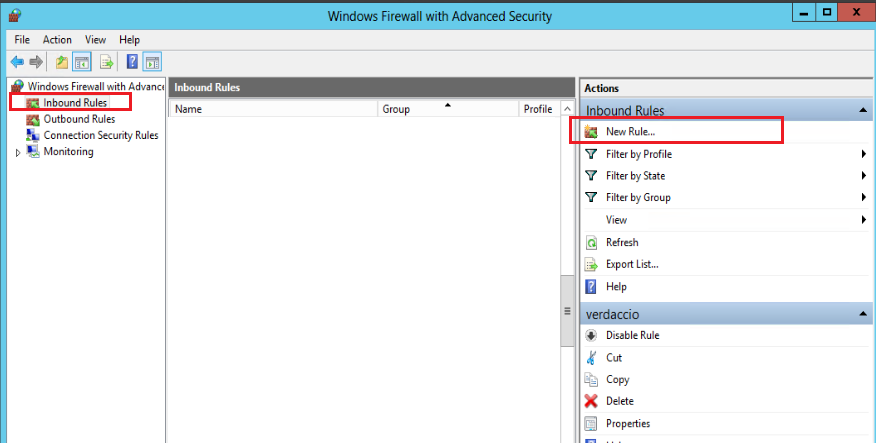Expand the Filter by Profile submenu arrow

point(864,154)
